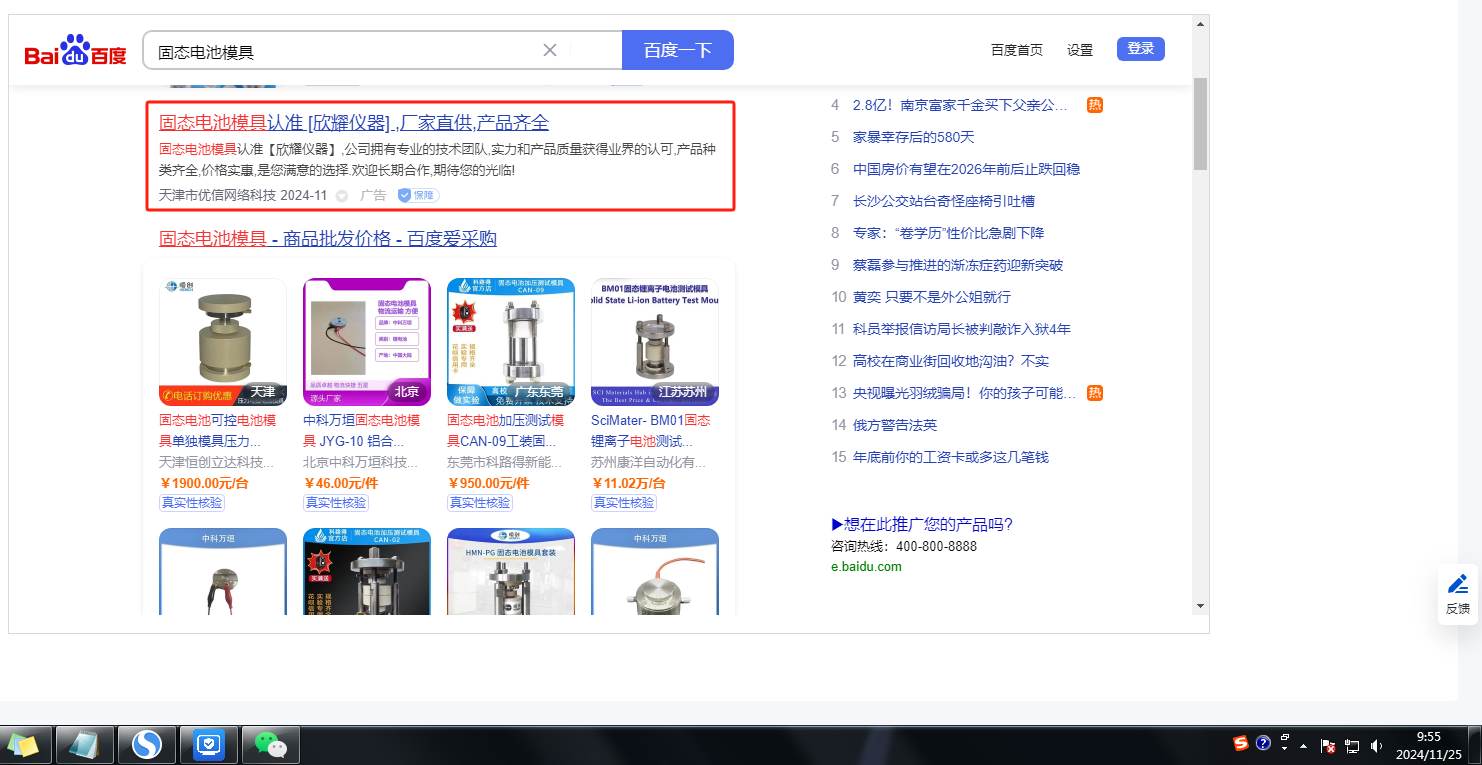Open the HMN-PG 固态电池模具套装 thumbnail

coord(511,571)
